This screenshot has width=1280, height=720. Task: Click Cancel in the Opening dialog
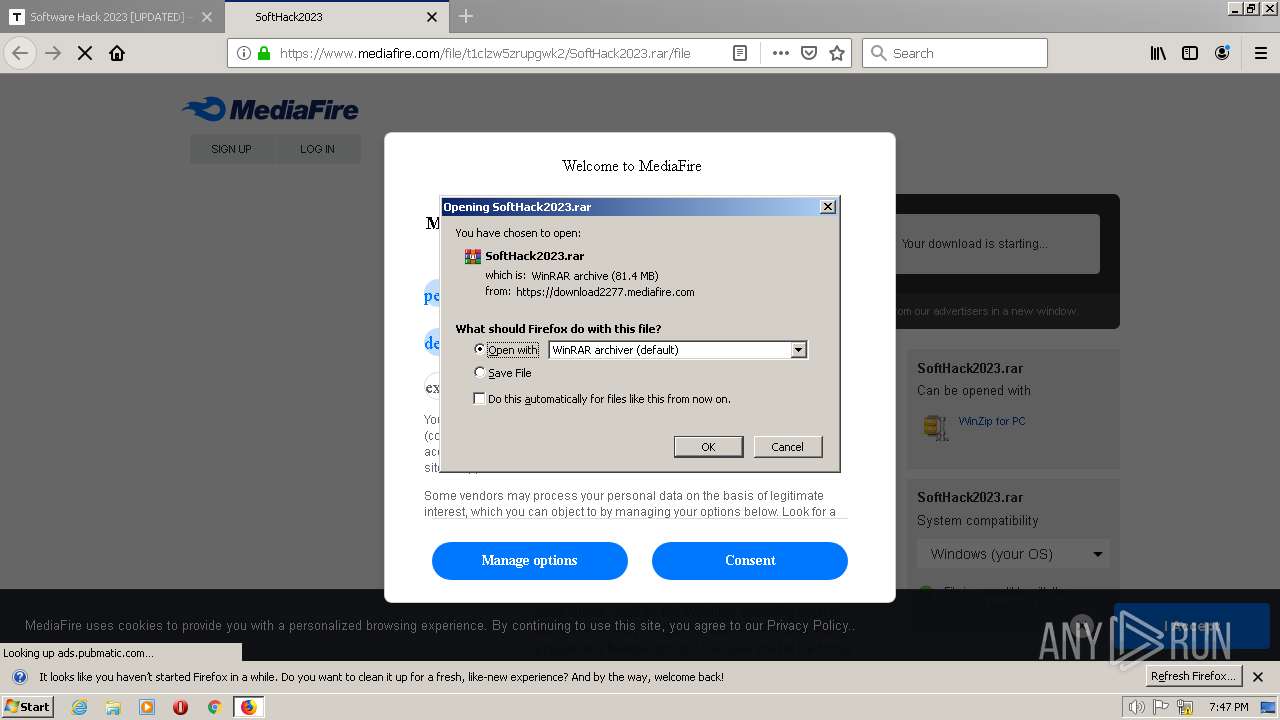[787, 446]
